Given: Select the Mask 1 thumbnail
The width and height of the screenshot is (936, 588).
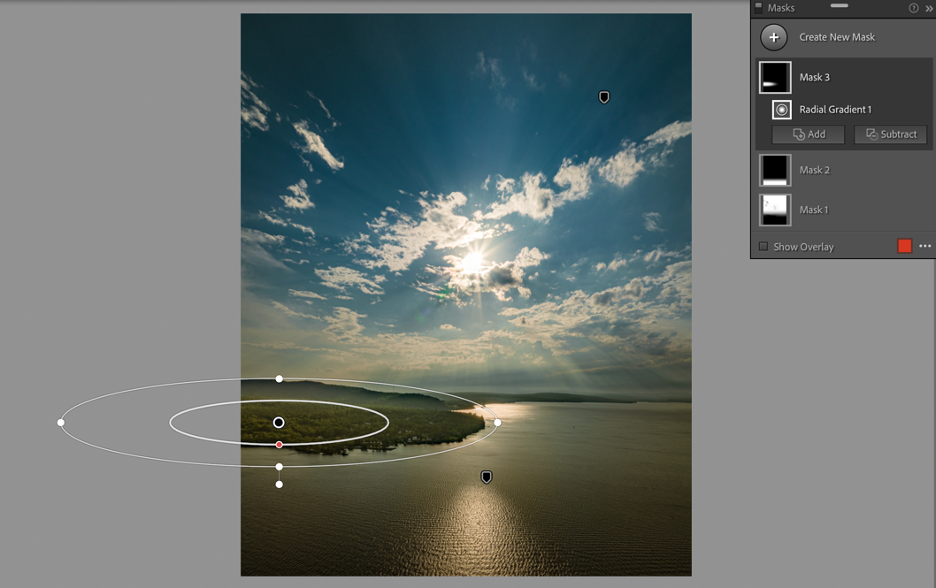Looking at the screenshot, I should pyautogui.click(x=775, y=210).
